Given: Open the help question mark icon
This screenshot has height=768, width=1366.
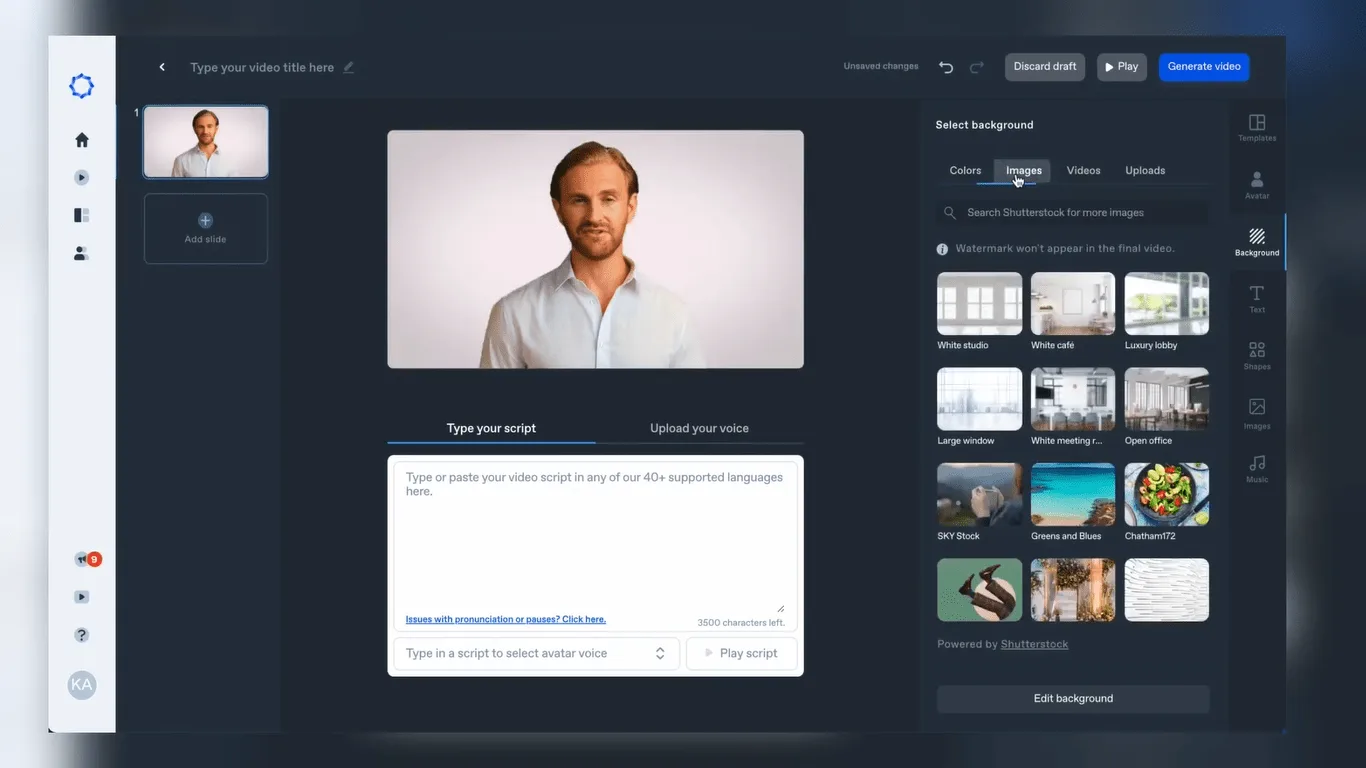Looking at the screenshot, I should [82, 635].
